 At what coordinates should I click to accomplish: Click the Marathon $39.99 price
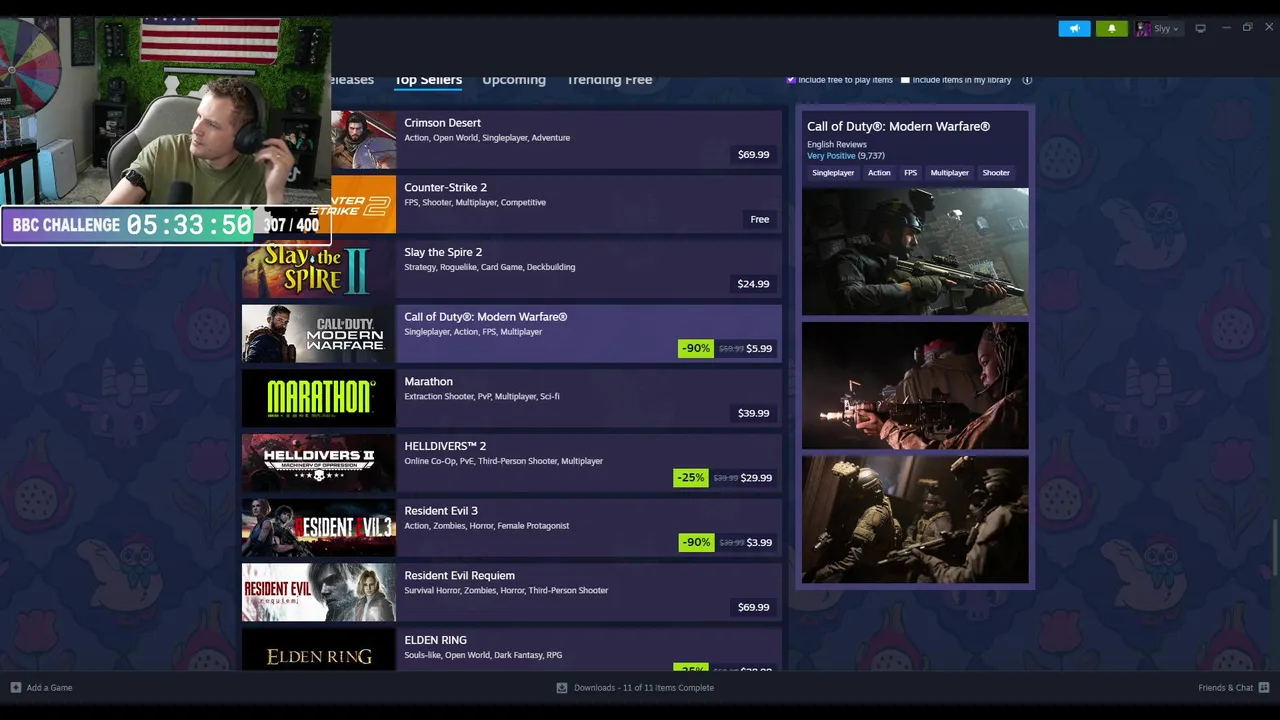pos(753,413)
